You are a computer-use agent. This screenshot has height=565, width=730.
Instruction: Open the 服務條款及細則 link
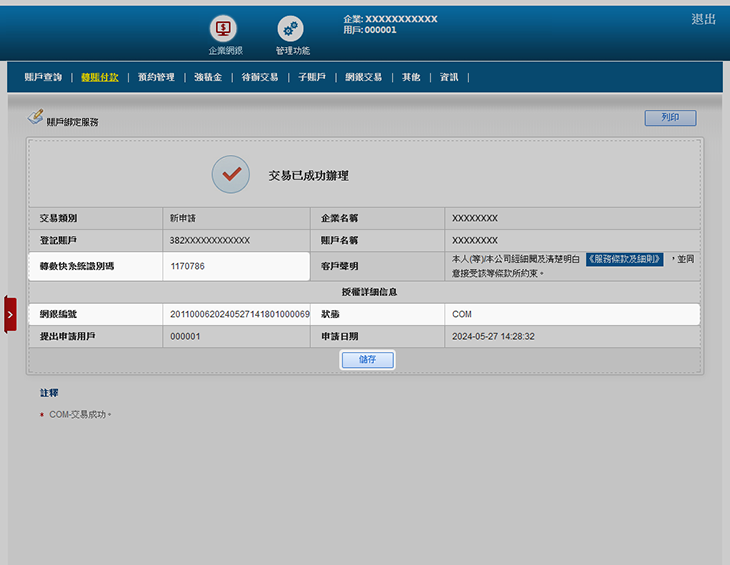(x=624, y=259)
